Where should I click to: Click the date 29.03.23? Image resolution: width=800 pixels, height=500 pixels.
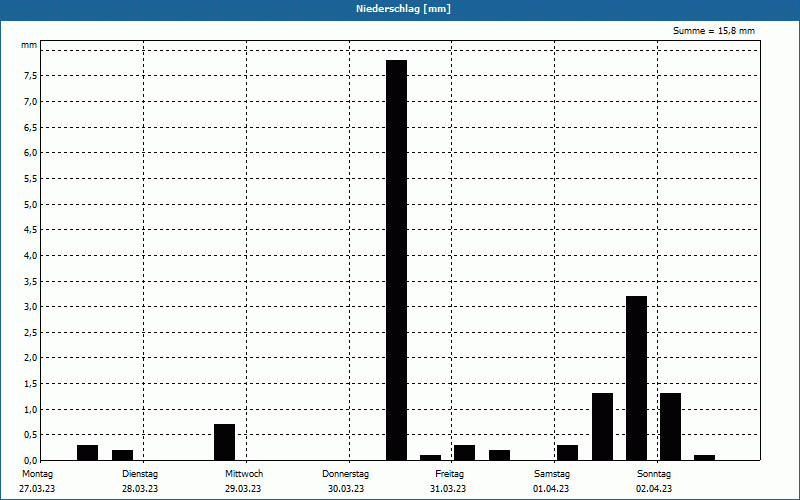[243, 489]
